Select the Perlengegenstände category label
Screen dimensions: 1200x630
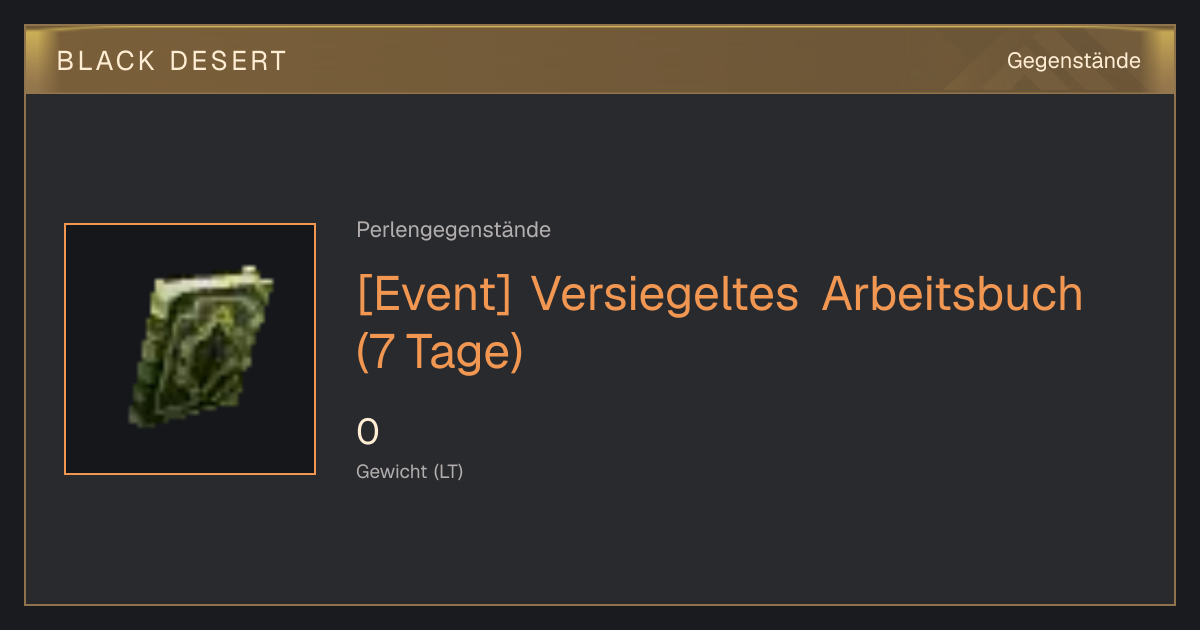pos(453,230)
